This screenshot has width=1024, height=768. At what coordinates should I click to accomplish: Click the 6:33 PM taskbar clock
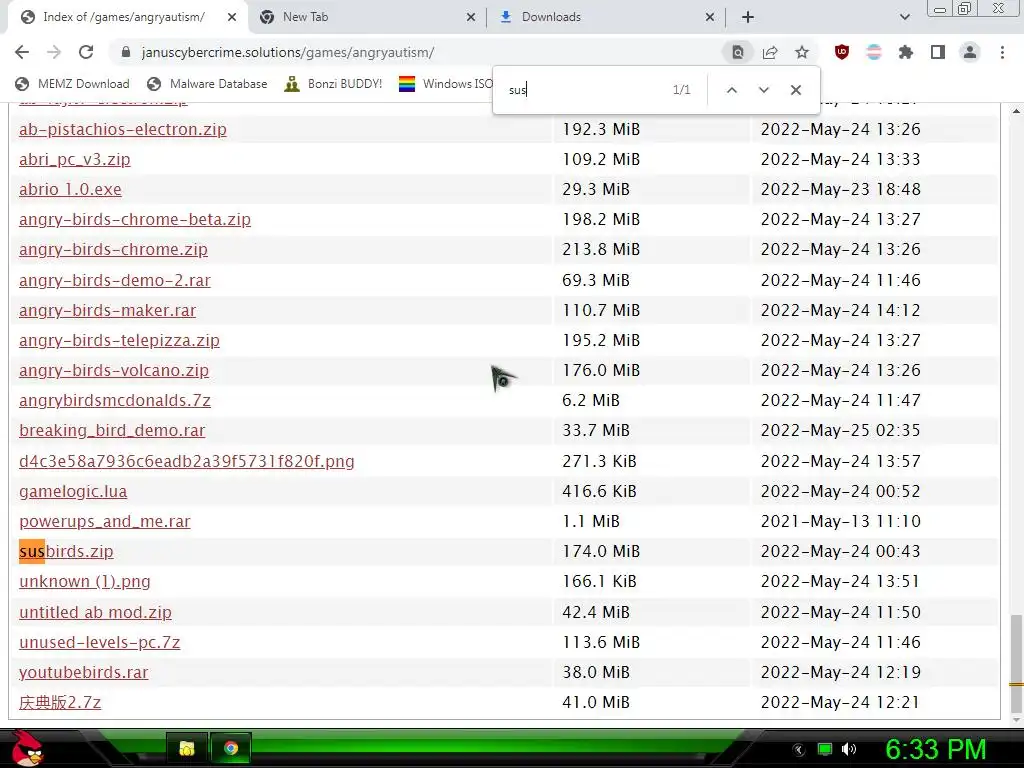click(x=935, y=749)
